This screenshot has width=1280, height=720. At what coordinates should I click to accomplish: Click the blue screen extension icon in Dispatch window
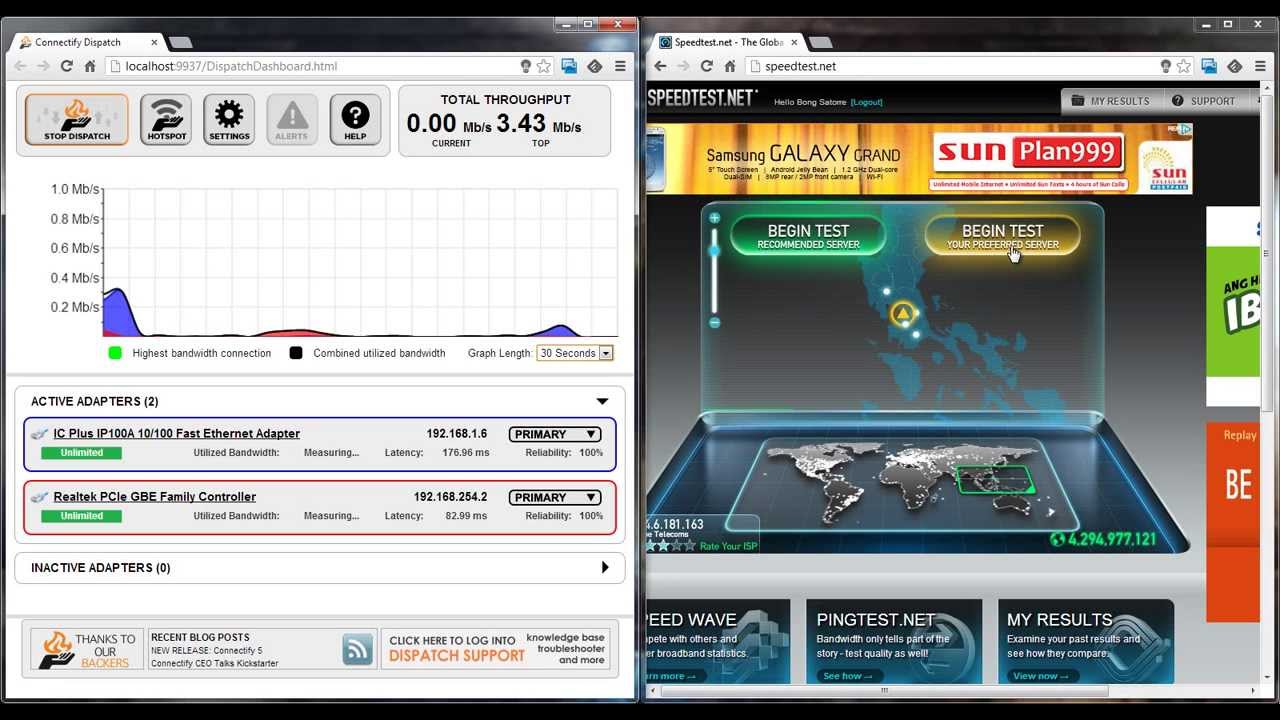(x=569, y=66)
